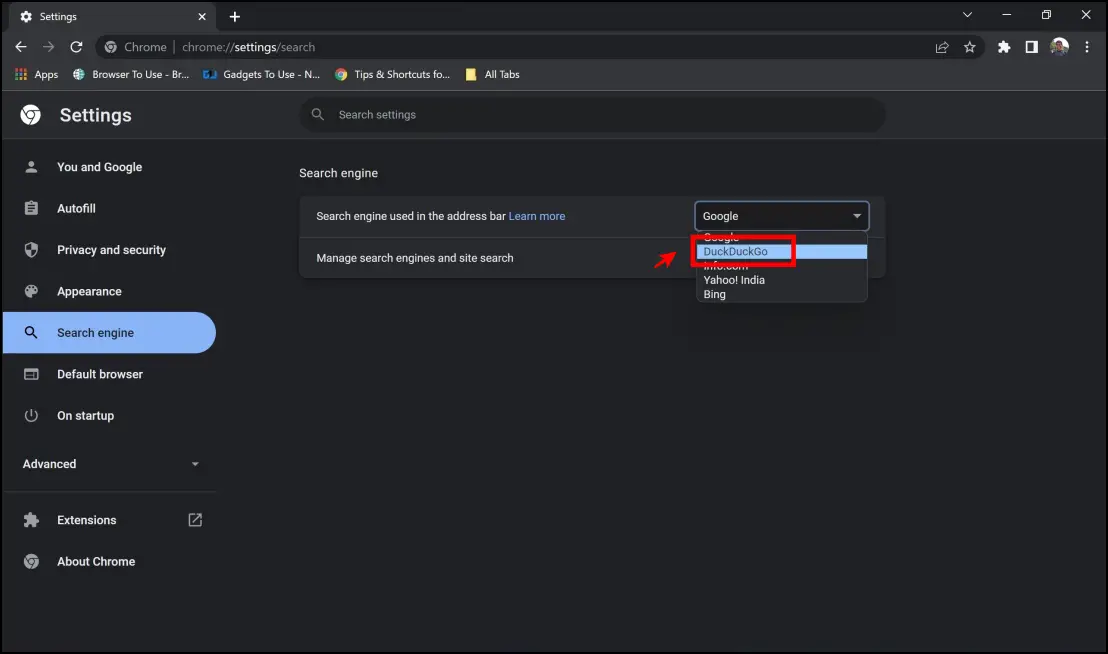Minimize the Chrome window
Image resolution: width=1108 pixels, height=654 pixels.
(1007, 15)
